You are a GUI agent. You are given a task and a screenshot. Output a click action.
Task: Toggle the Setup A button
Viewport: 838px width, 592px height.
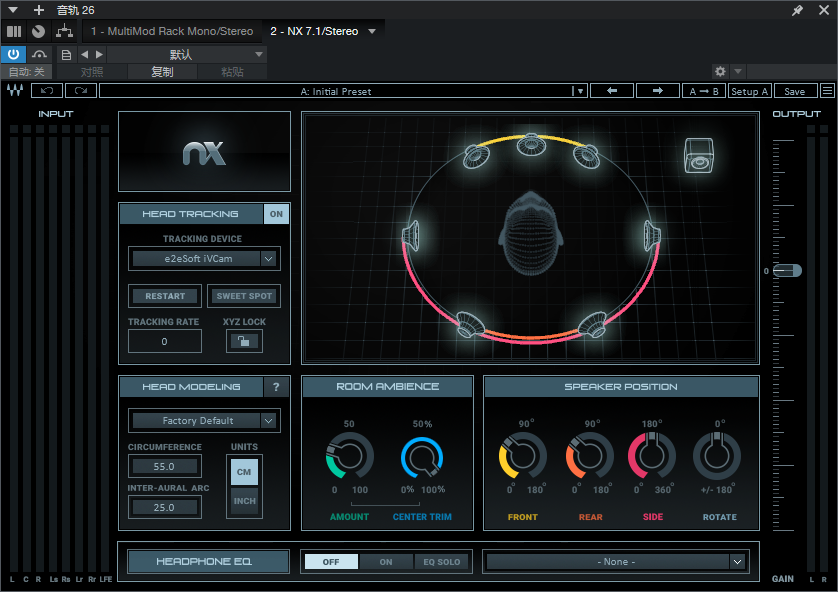point(749,91)
